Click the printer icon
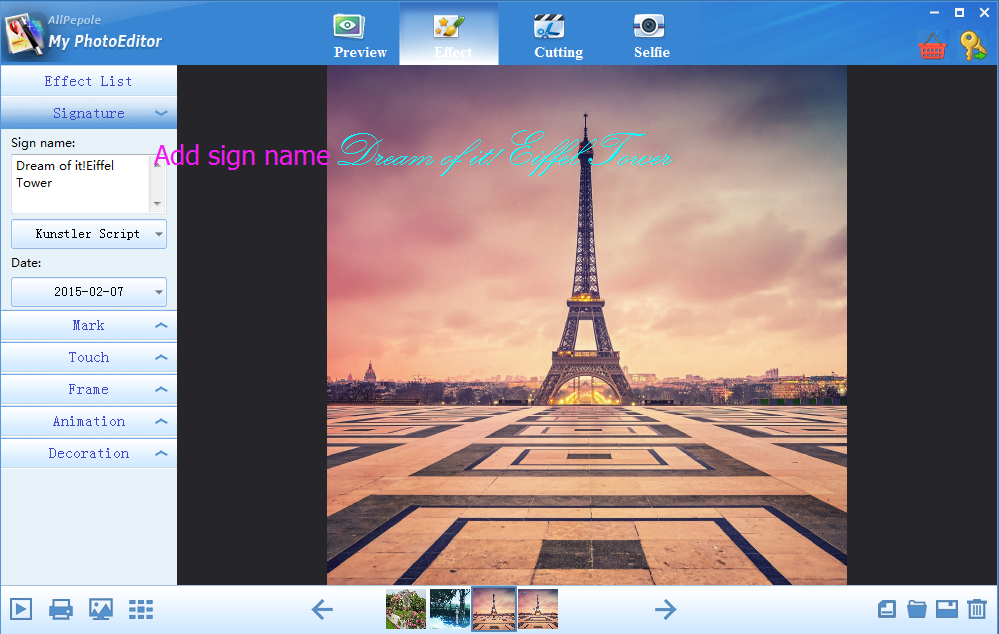The height and width of the screenshot is (634, 999). tap(61, 609)
